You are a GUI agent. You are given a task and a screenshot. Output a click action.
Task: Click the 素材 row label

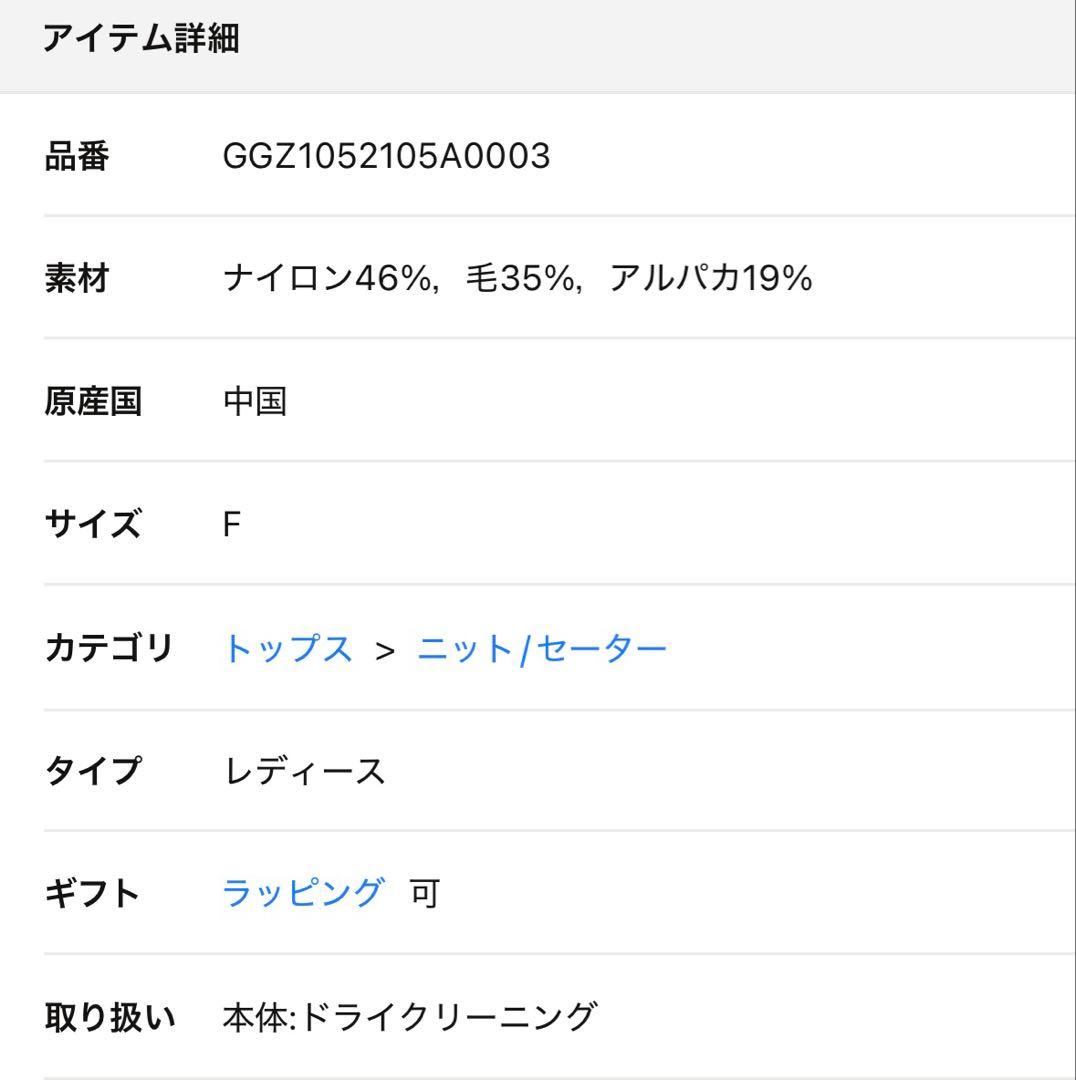point(77,278)
